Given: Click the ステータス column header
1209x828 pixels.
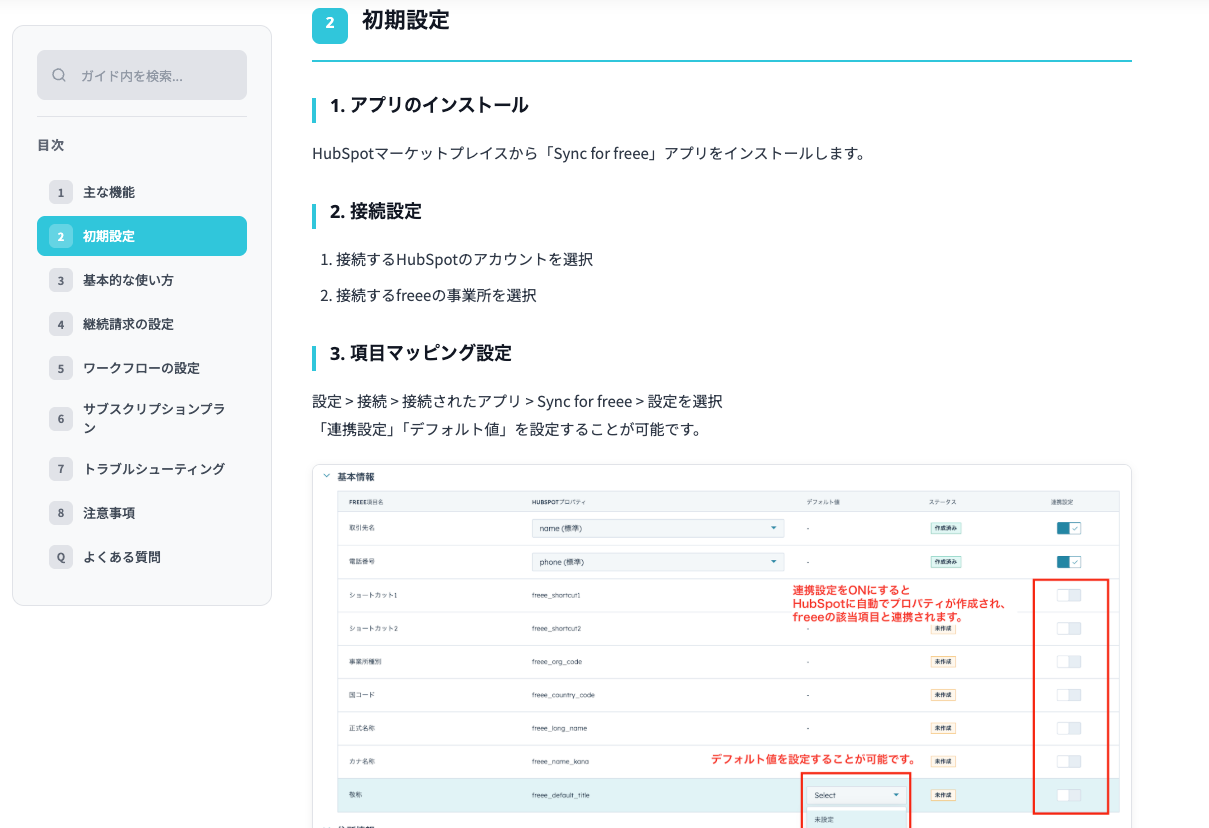Looking at the screenshot, I should [x=941, y=500].
